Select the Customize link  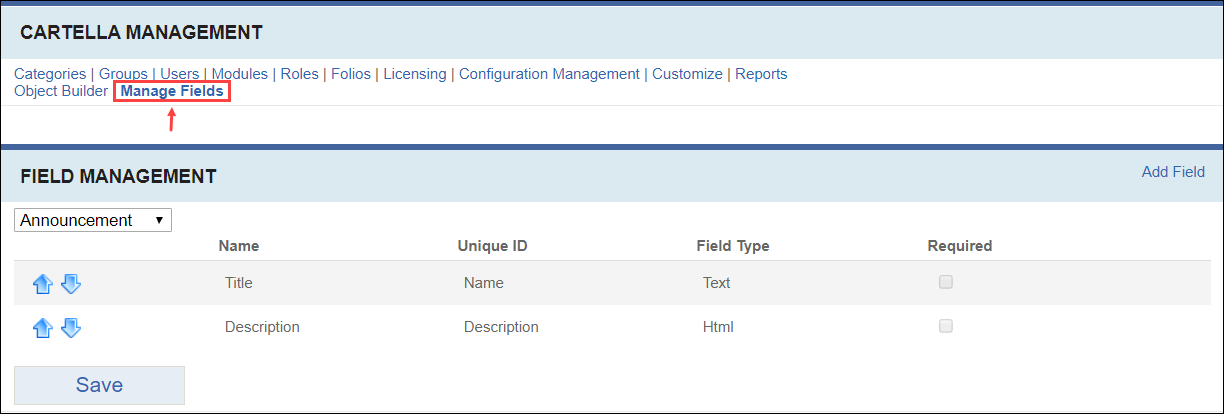687,74
